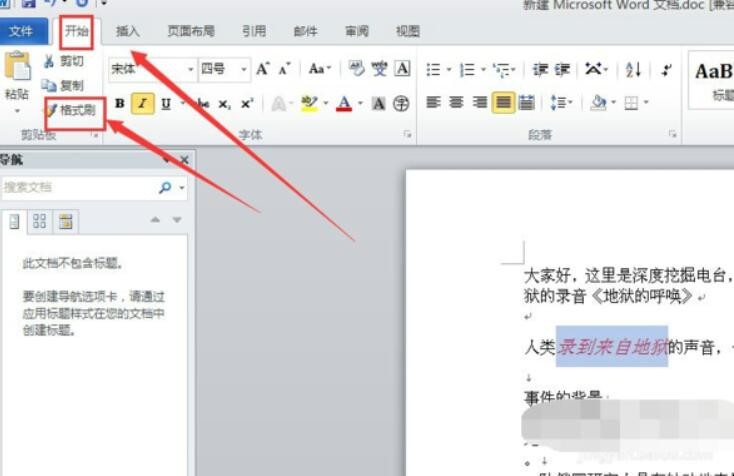This screenshot has width=734, height=476.
Task: Toggle bold formatting B
Action: click(x=120, y=103)
